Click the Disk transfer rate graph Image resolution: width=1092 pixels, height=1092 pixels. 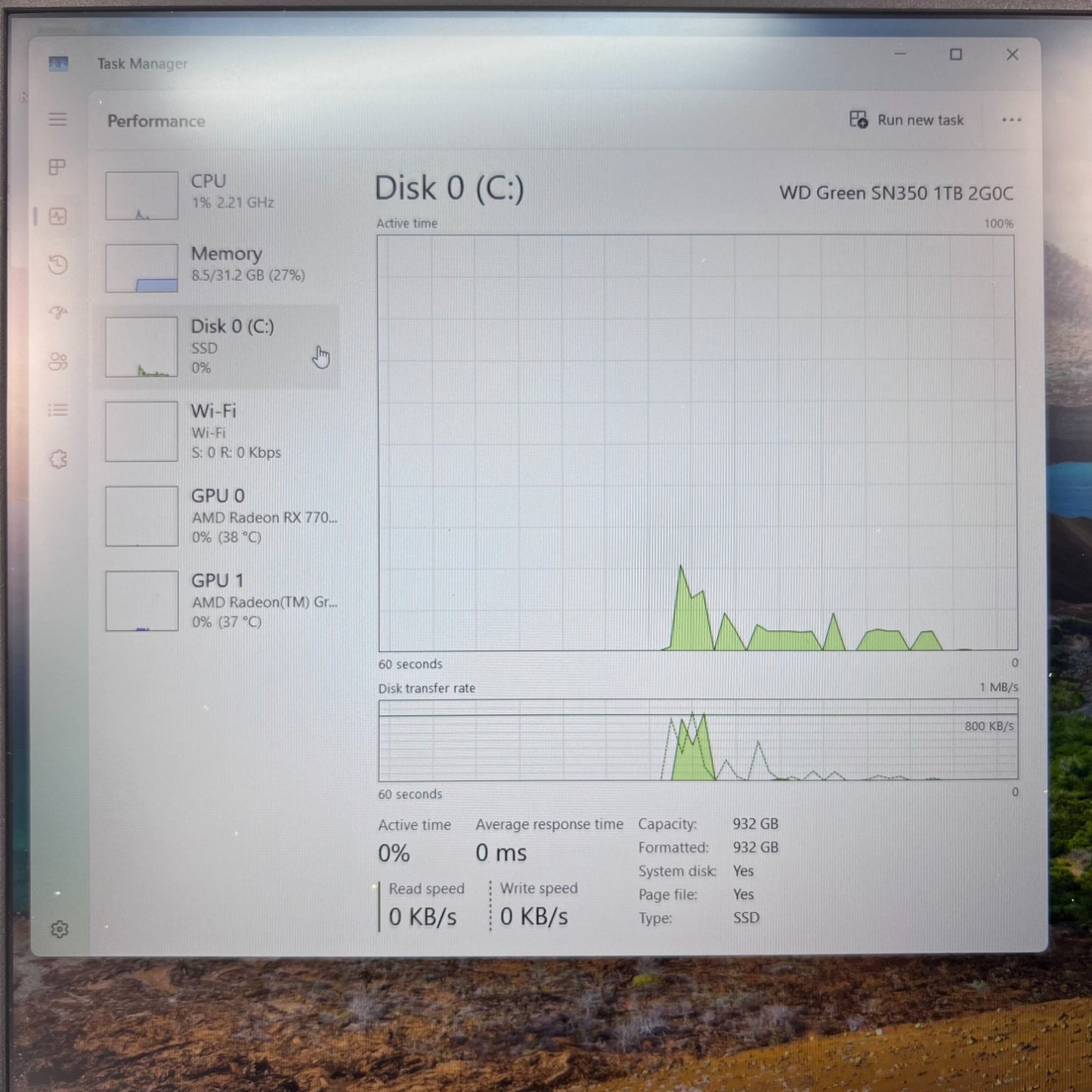(698, 740)
